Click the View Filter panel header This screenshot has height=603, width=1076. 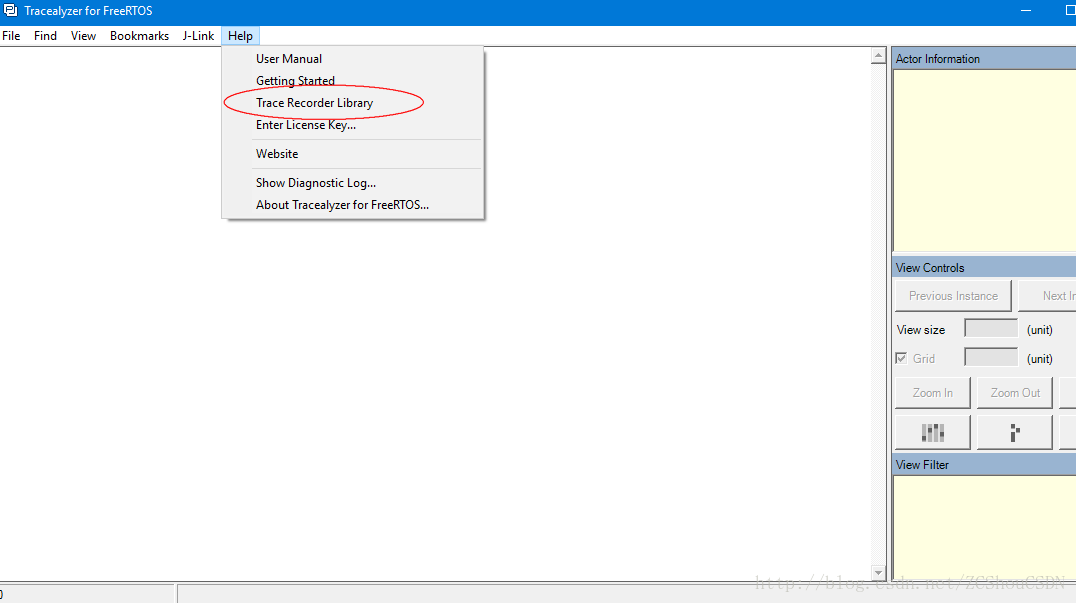click(984, 465)
